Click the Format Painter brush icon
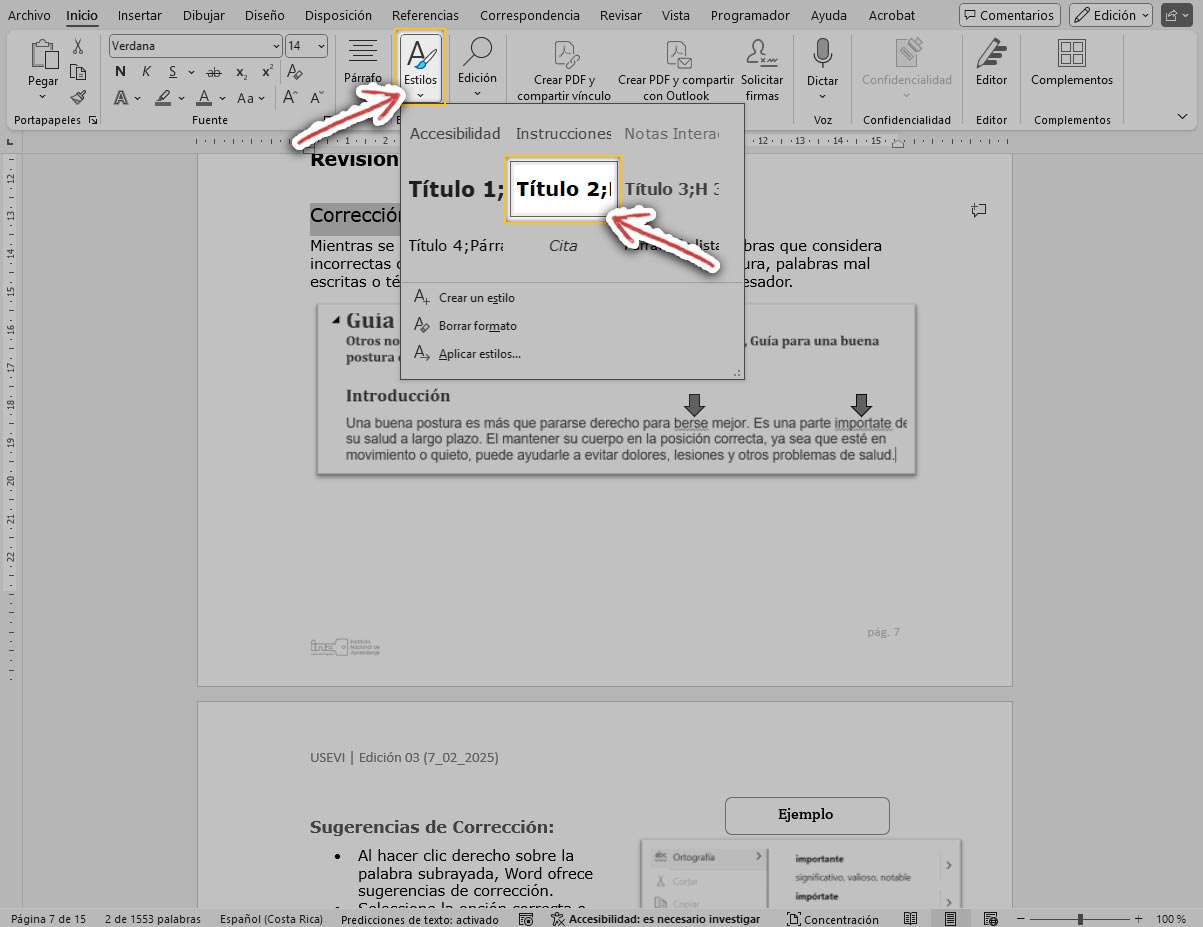The width and height of the screenshot is (1203, 927). [78, 97]
